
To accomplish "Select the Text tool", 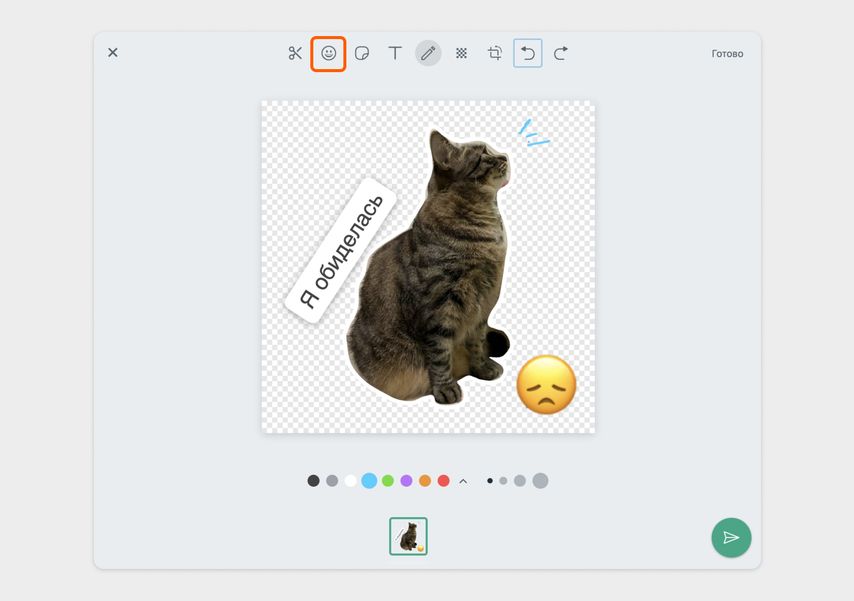I will (x=395, y=53).
